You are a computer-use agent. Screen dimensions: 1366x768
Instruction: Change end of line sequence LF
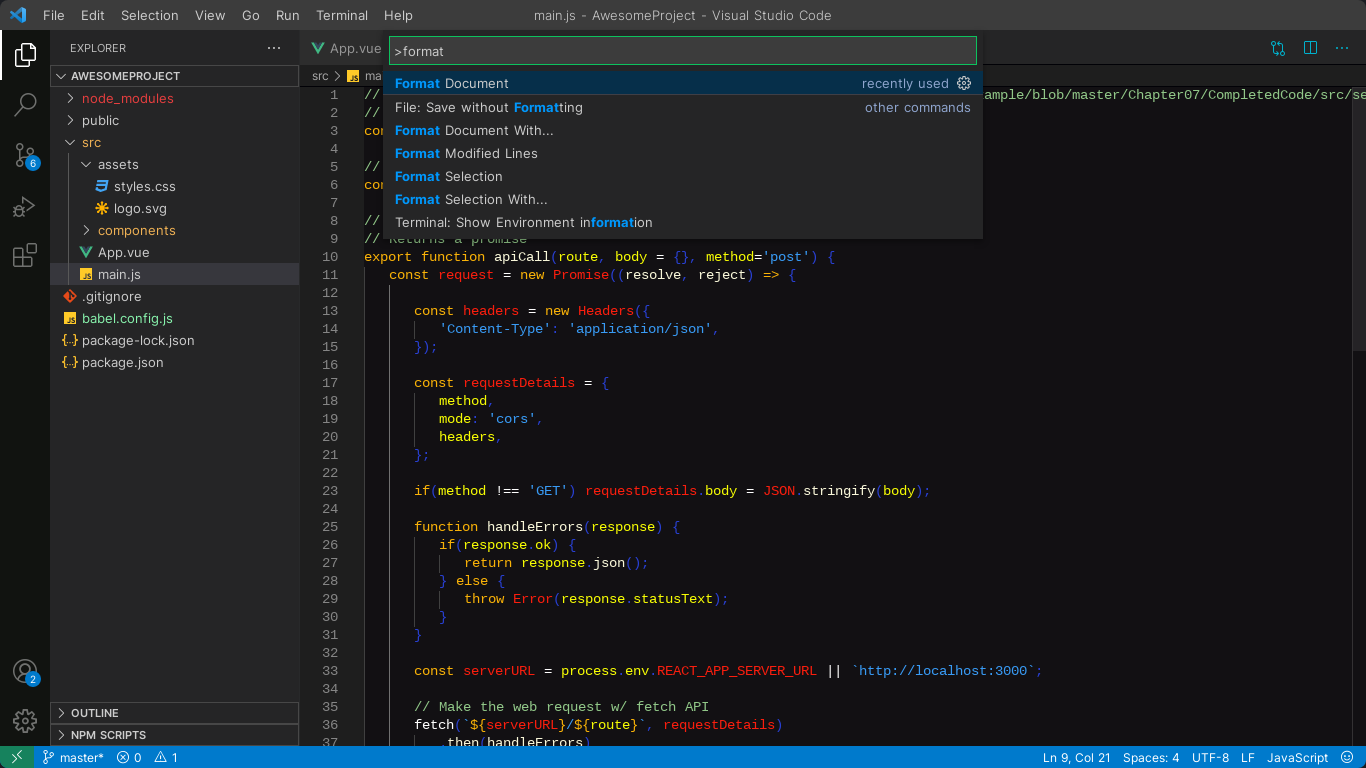(1248, 757)
